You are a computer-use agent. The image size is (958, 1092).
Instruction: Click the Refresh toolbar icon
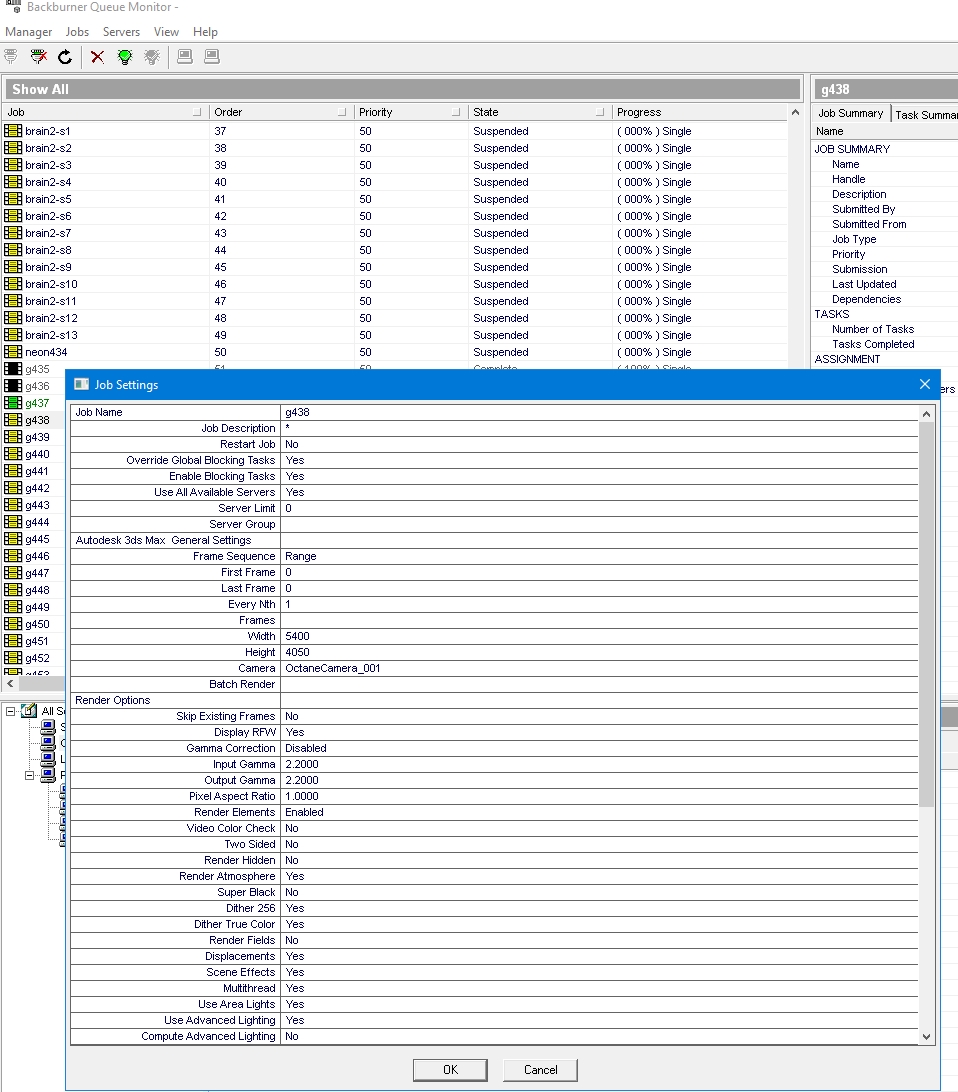pyautogui.click(x=65, y=57)
